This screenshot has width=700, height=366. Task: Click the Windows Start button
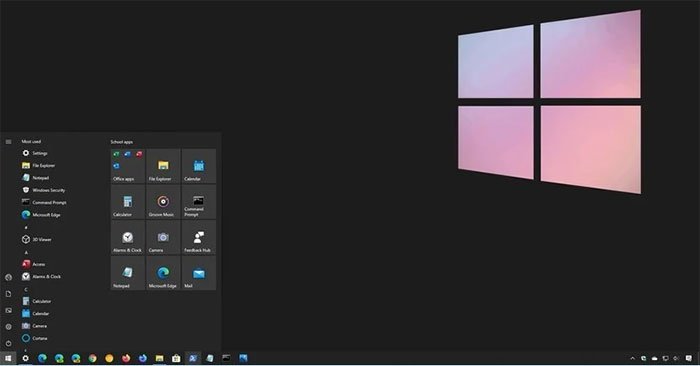pyautogui.click(x=8, y=358)
